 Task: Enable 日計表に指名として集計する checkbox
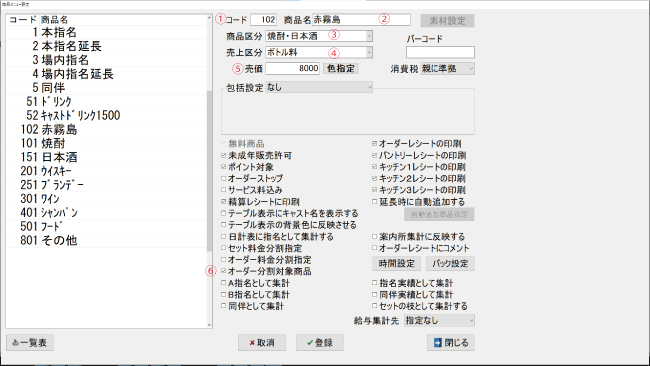223,237
